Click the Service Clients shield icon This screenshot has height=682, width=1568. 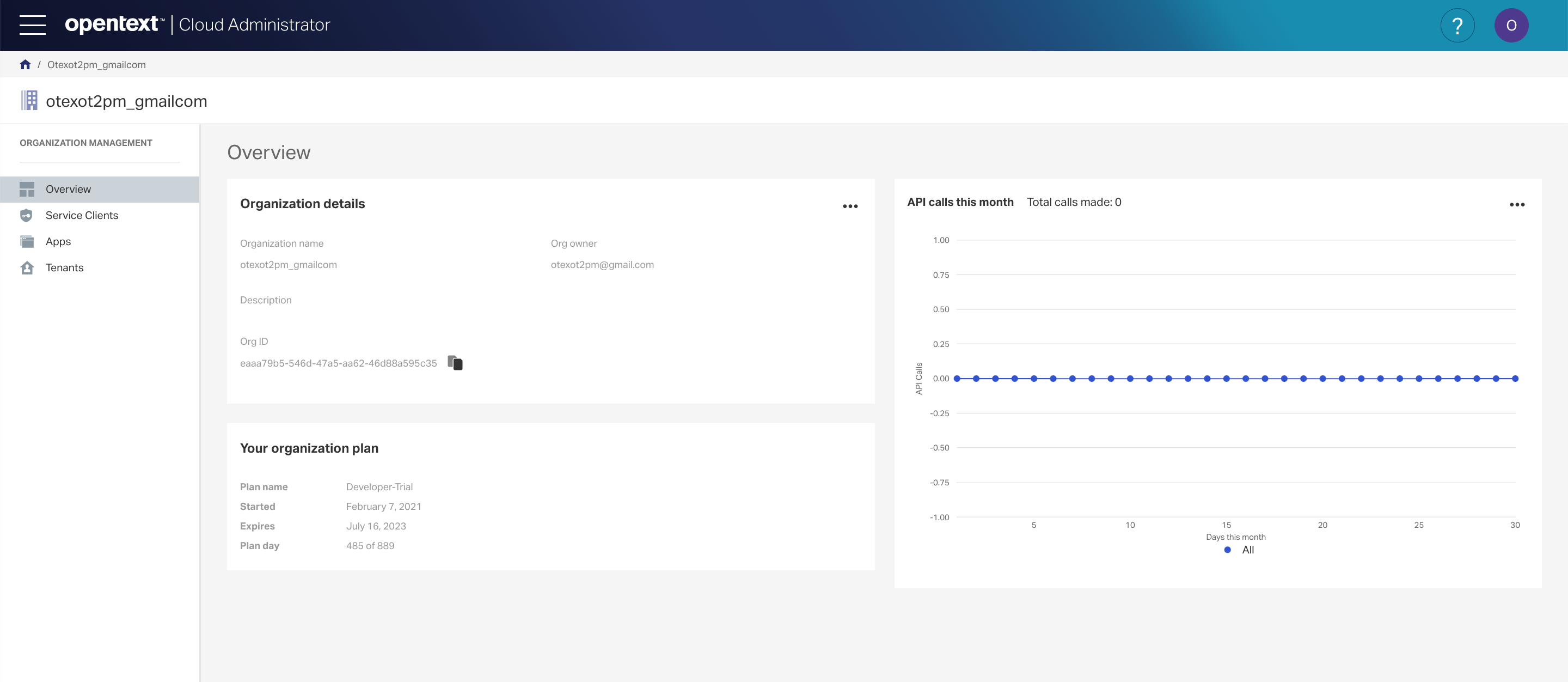pos(26,216)
